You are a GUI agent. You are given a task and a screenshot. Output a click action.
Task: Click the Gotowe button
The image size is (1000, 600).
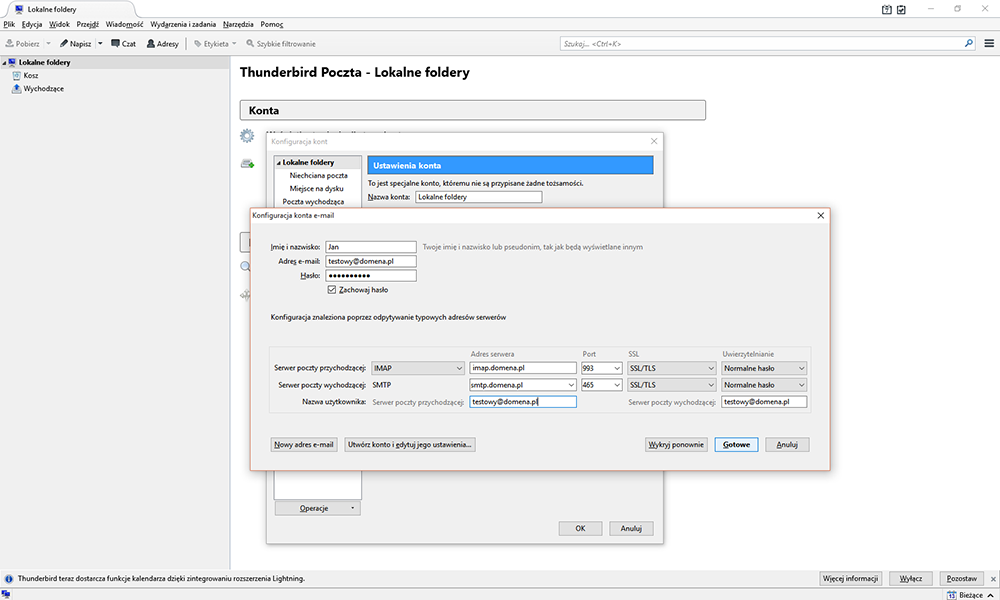[x=737, y=444]
